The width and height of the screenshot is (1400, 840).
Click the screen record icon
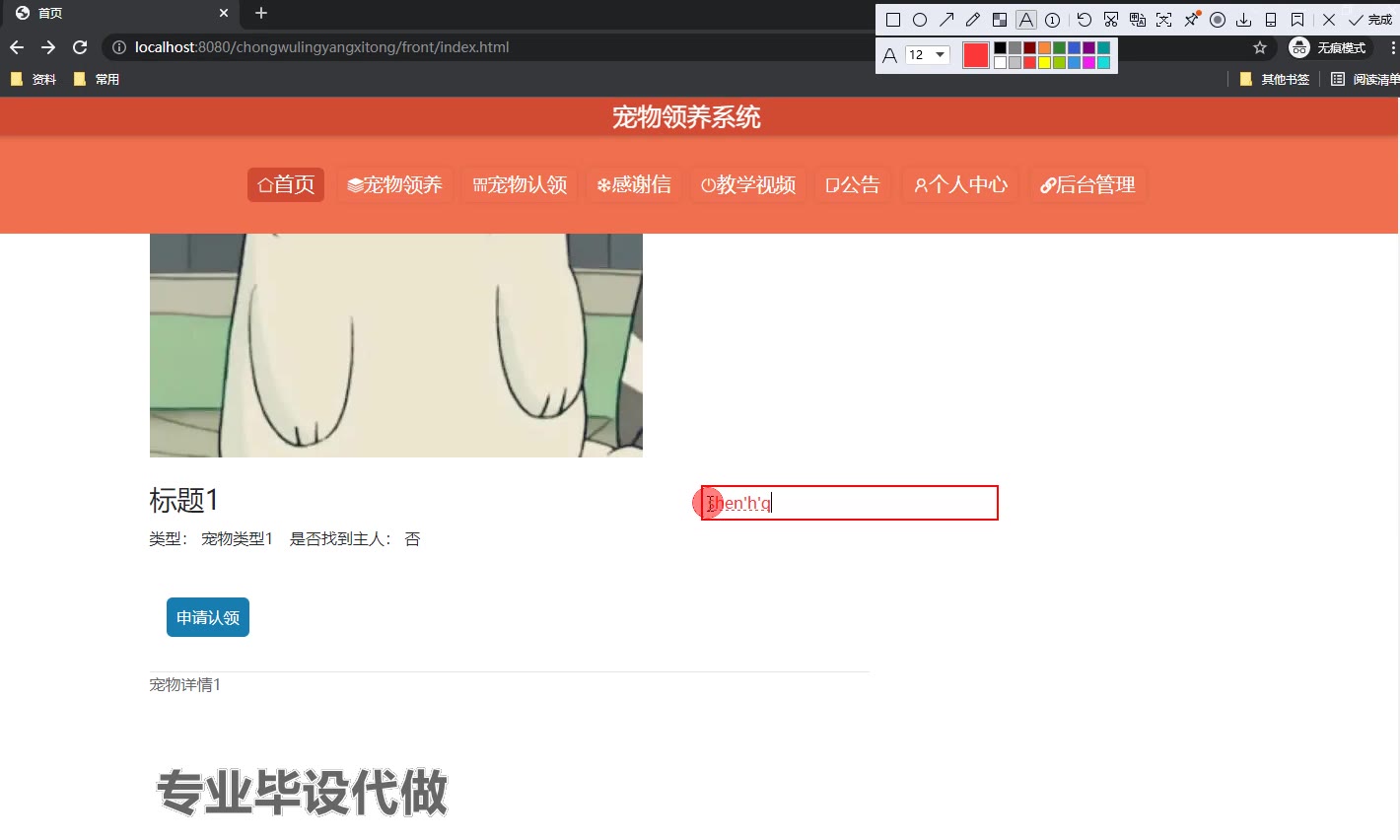[x=1218, y=20]
